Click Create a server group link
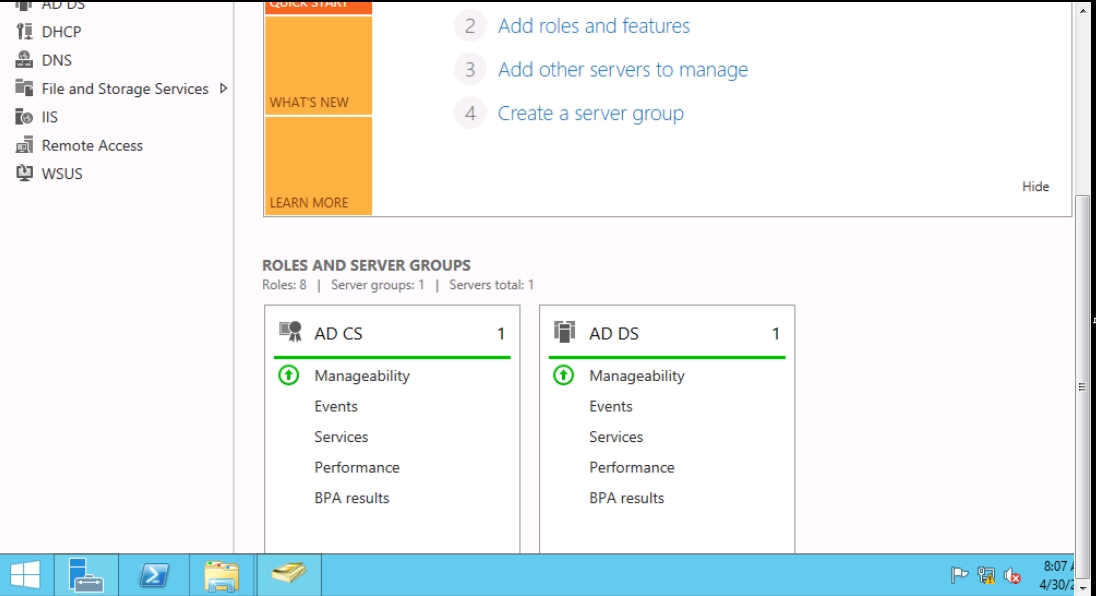The image size is (1096, 596). click(x=591, y=114)
